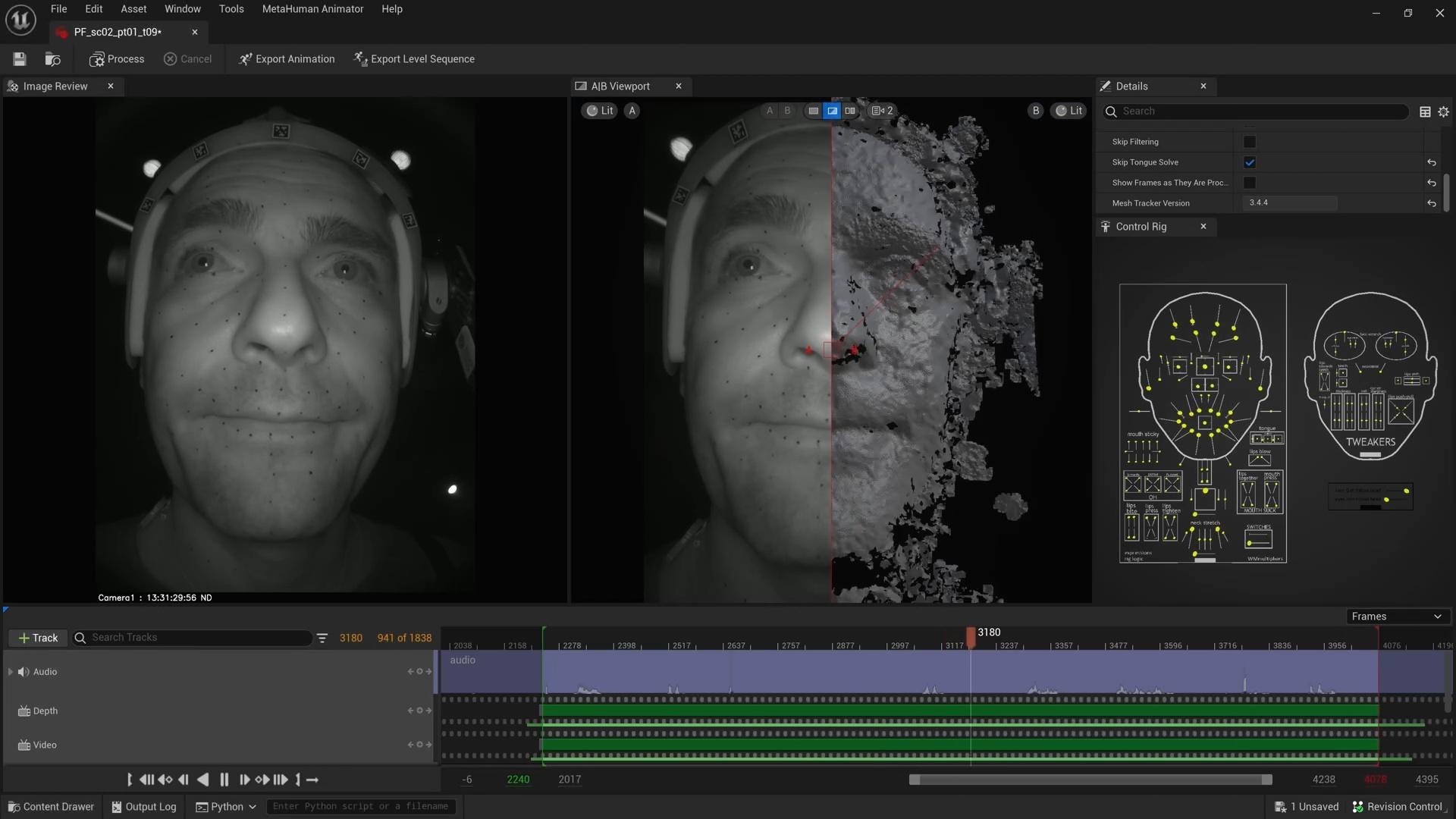Open the Window menu
The image size is (1456, 819).
(183, 9)
